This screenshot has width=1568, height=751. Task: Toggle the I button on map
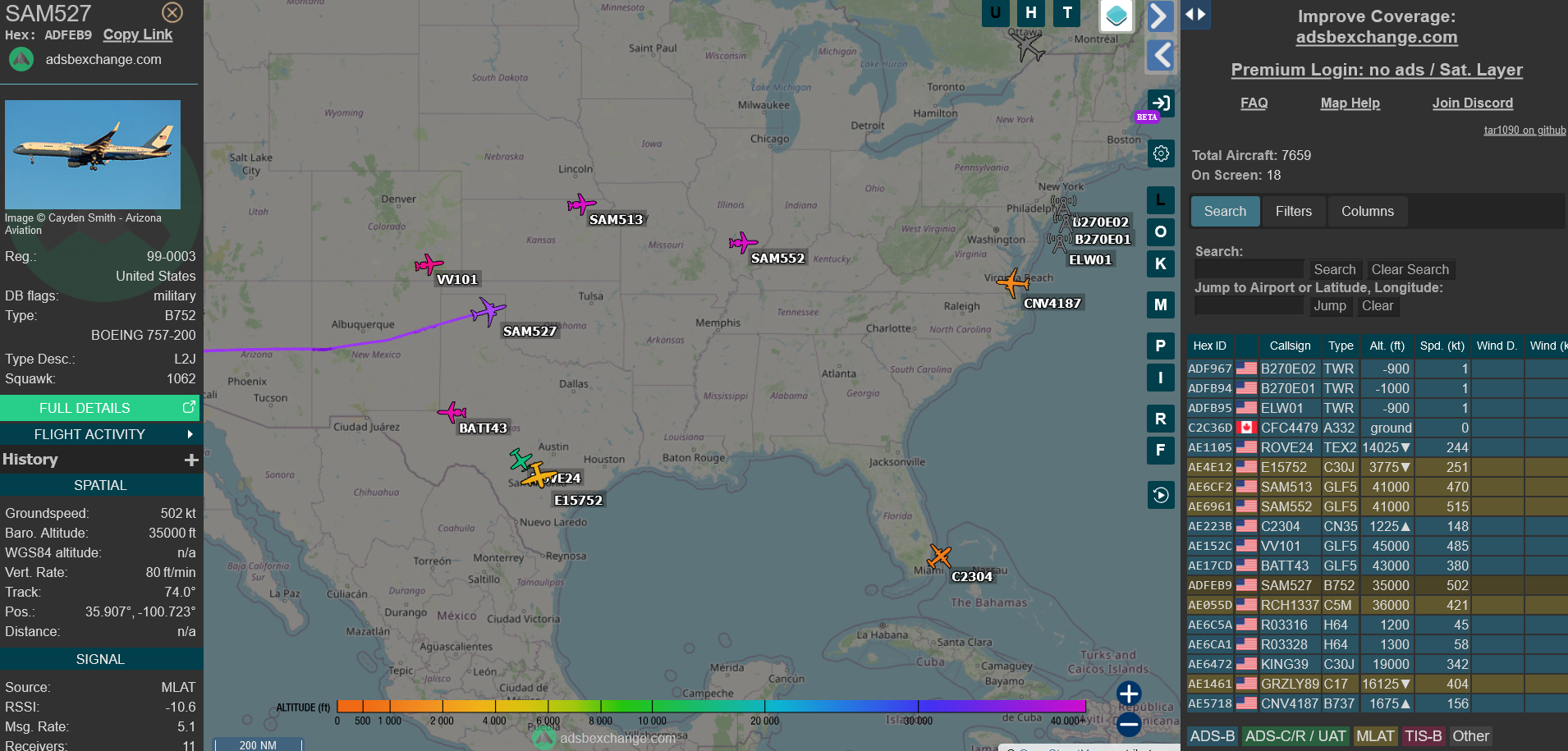1161,378
